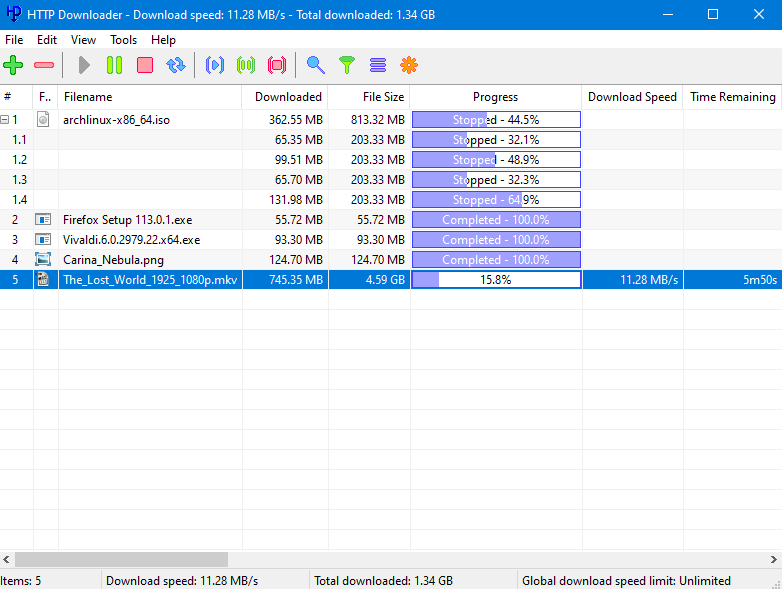Screen dimensions: 782x589
Task: Open the green funnel Filter tool
Action: coord(347,65)
